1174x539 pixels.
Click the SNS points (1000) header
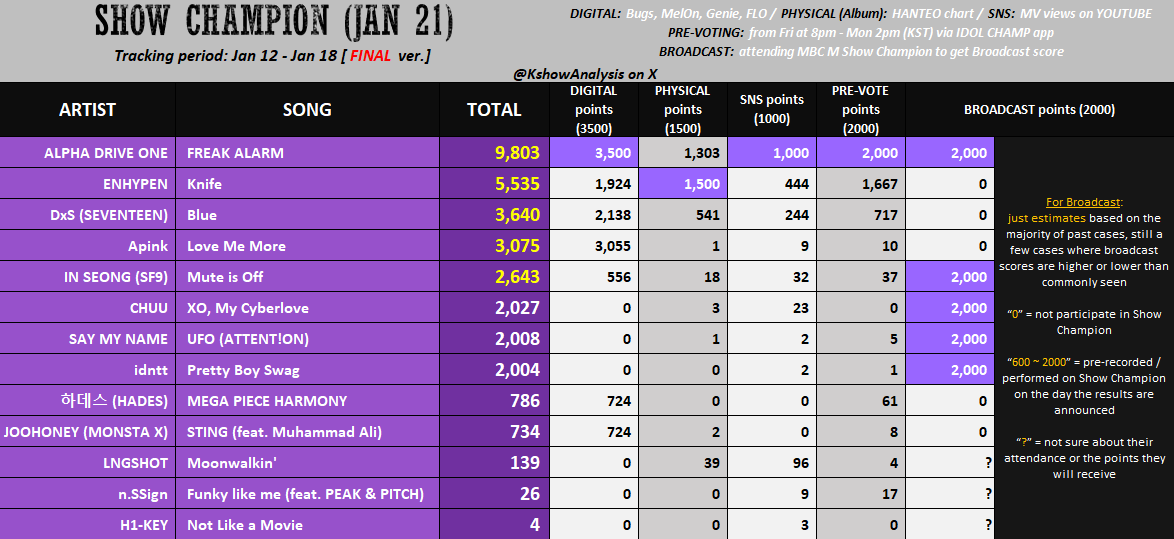[x=771, y=109]
